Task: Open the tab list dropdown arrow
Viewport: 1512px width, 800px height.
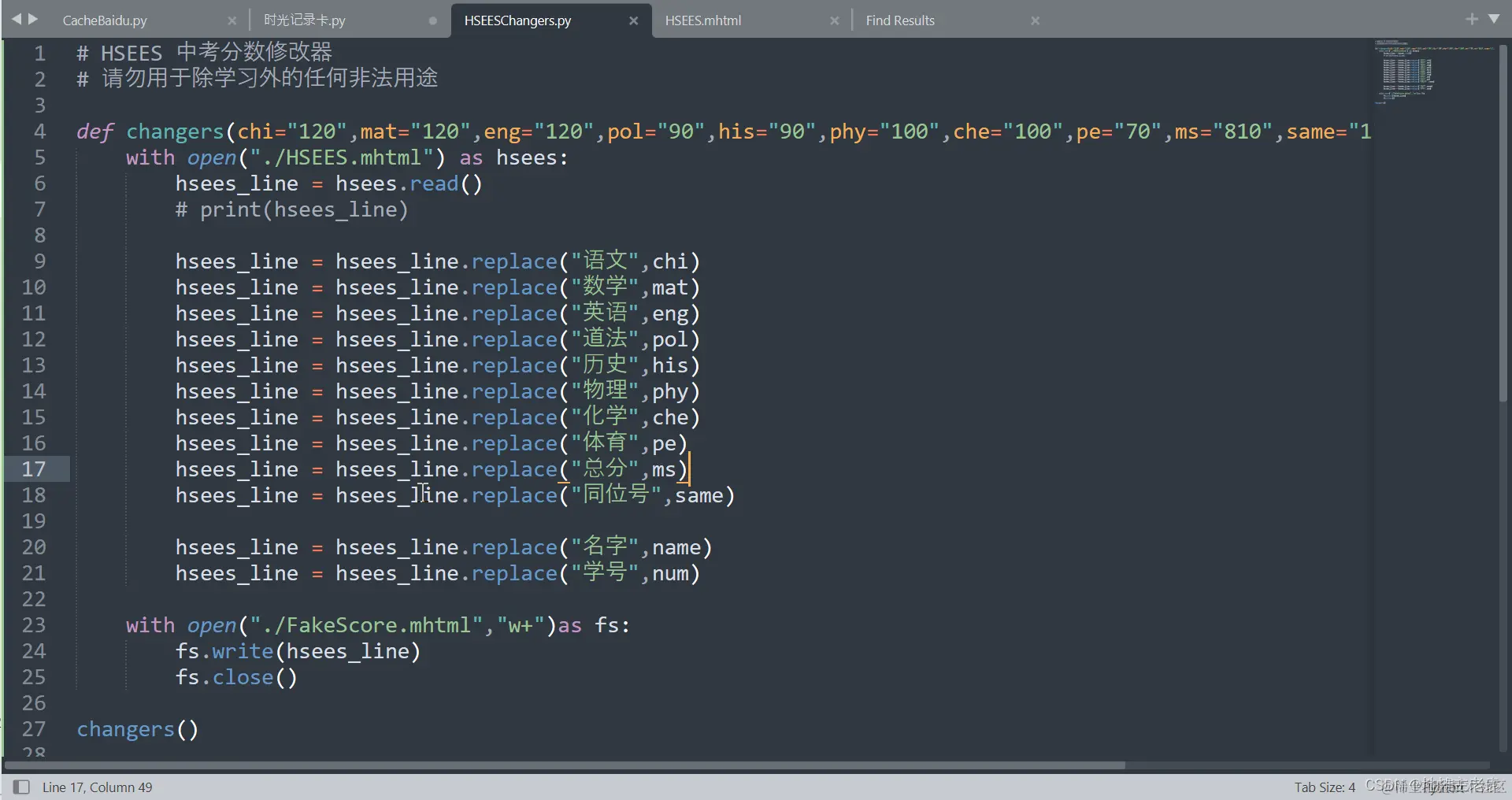Action: 1494,19
